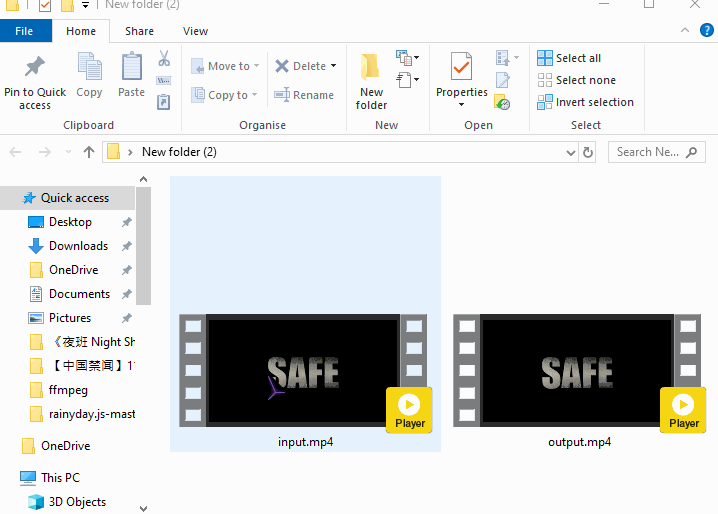This screenshot has width=718, height=514.
Task: Click the Copy clipboard icon
Action: (x=89, y=67)
